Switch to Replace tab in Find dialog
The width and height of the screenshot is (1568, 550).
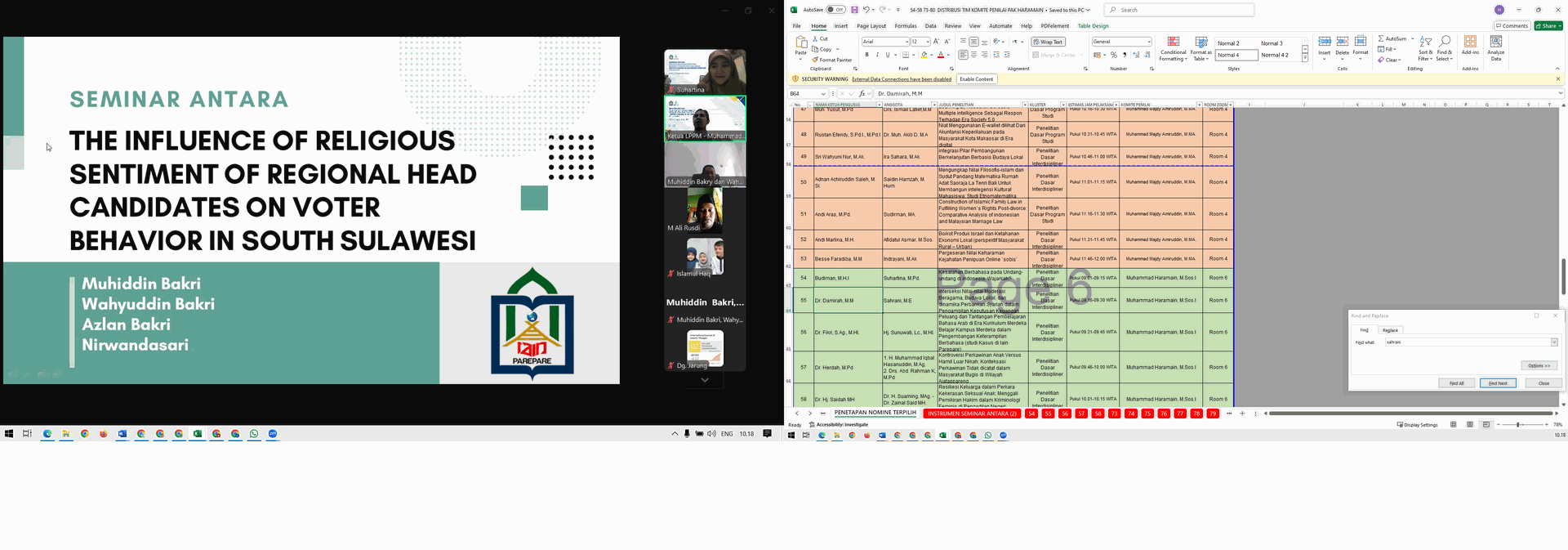[1390, 330]
